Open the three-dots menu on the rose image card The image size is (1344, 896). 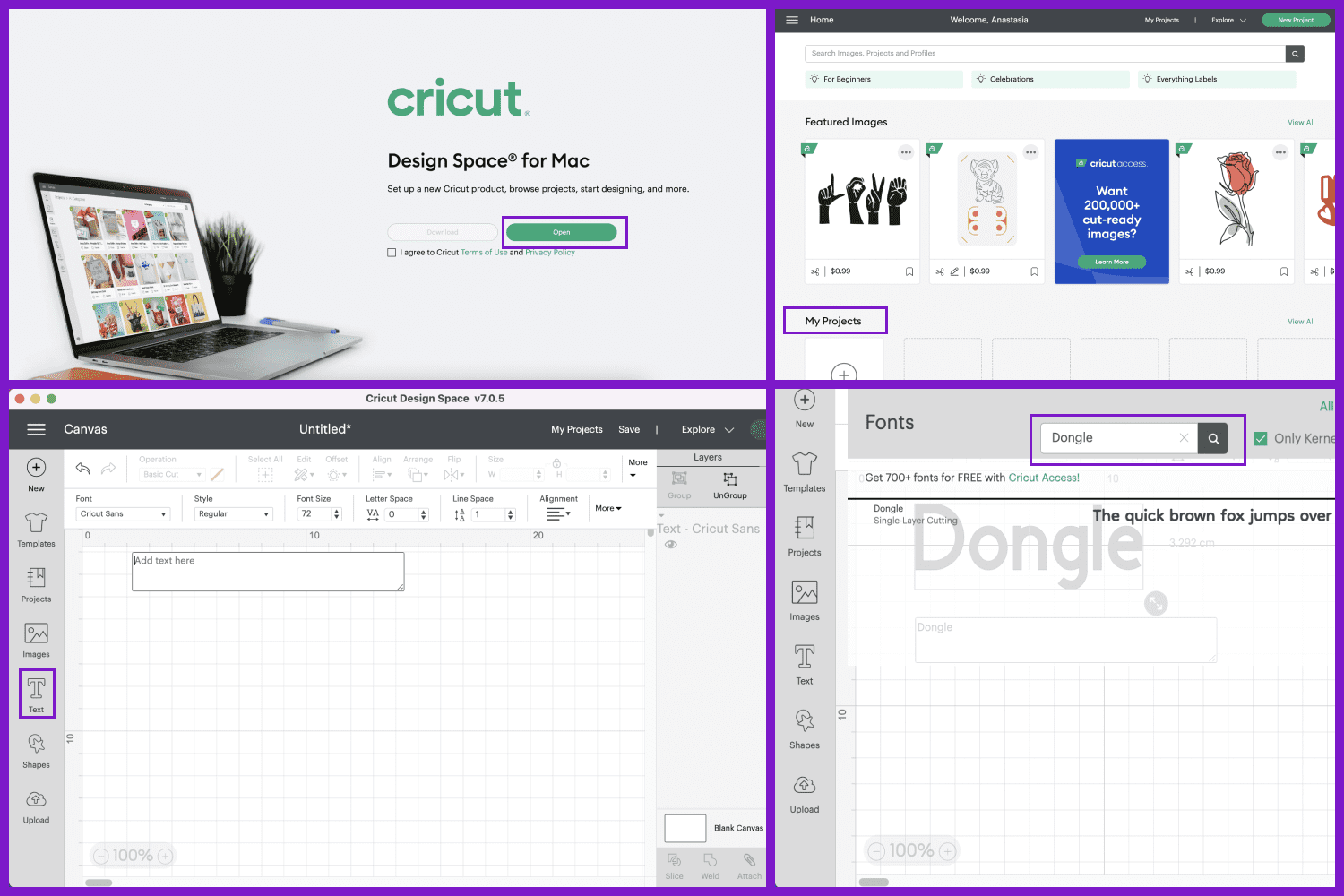1280,152
